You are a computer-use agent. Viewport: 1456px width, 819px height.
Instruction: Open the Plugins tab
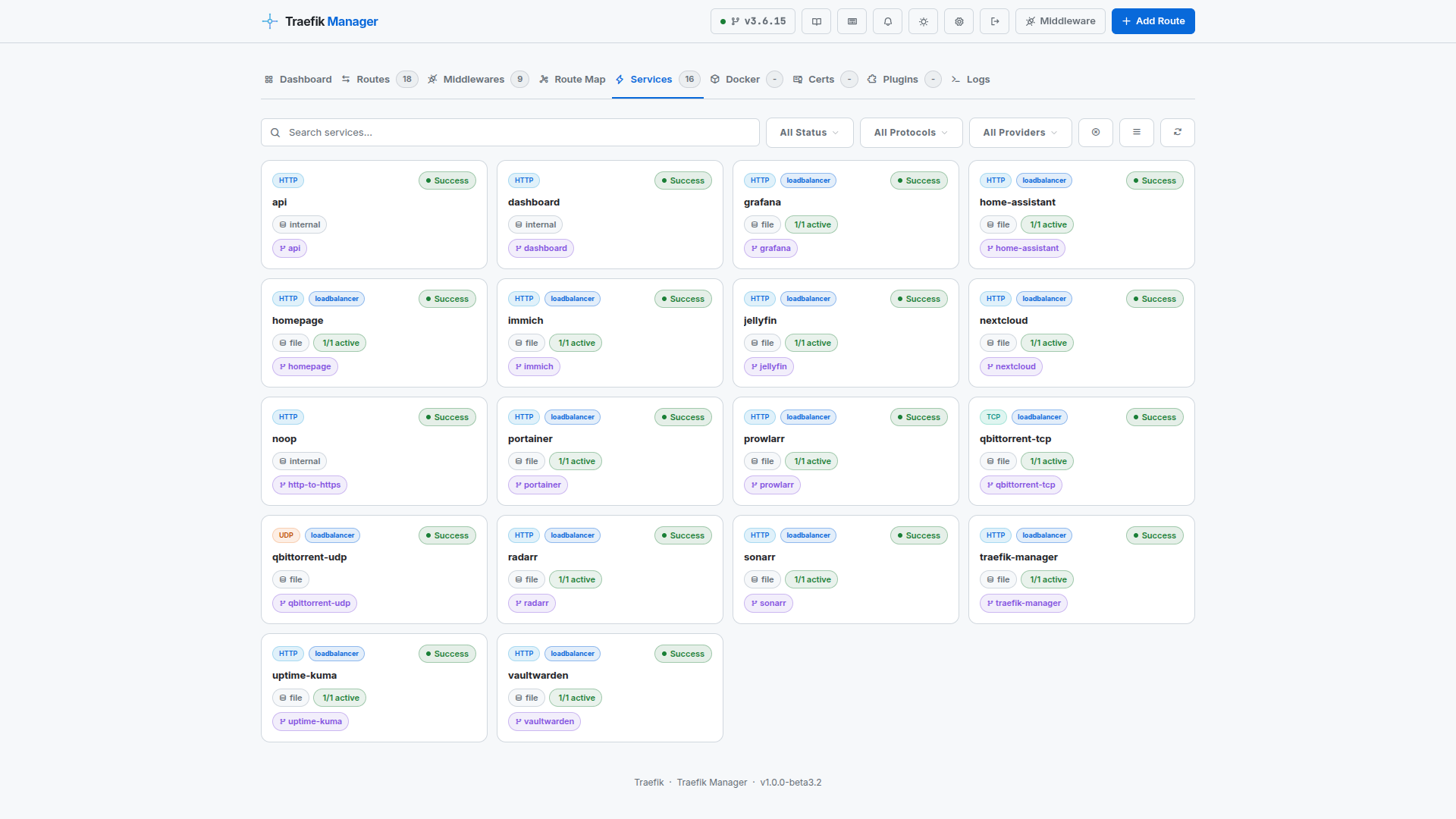pos(904,80)
